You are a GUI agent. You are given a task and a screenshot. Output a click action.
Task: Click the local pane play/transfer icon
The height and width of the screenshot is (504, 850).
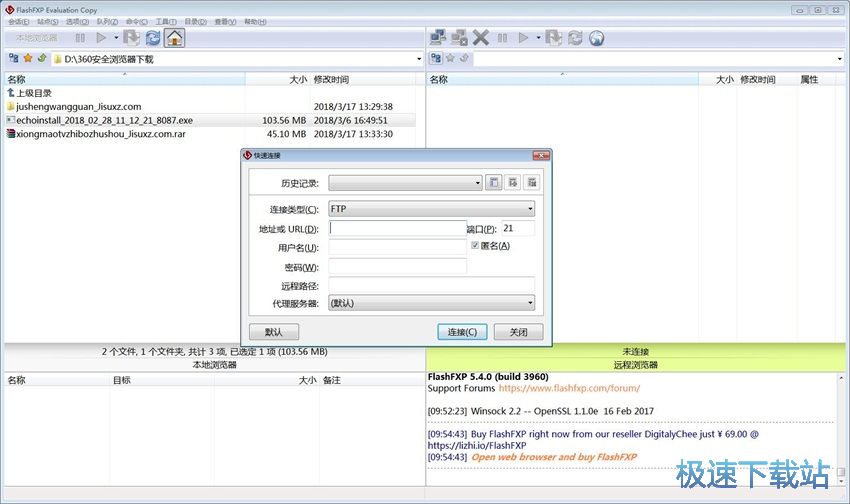coord(101,38)
